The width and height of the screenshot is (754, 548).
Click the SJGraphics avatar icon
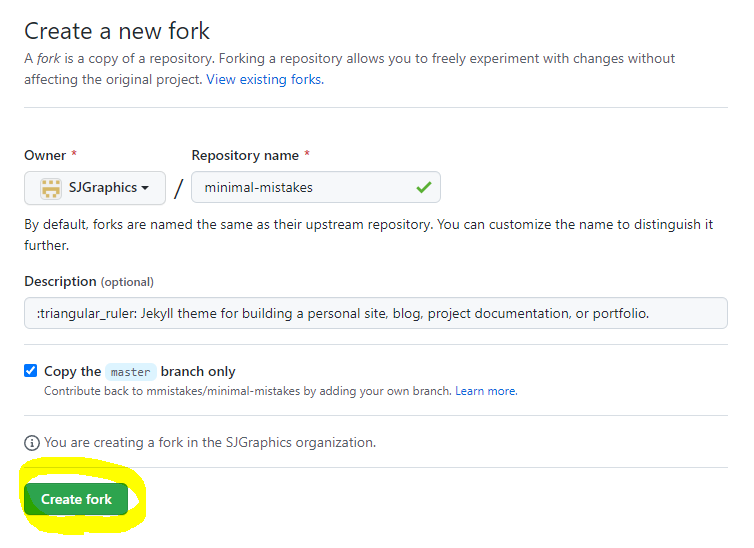(50, 188)
